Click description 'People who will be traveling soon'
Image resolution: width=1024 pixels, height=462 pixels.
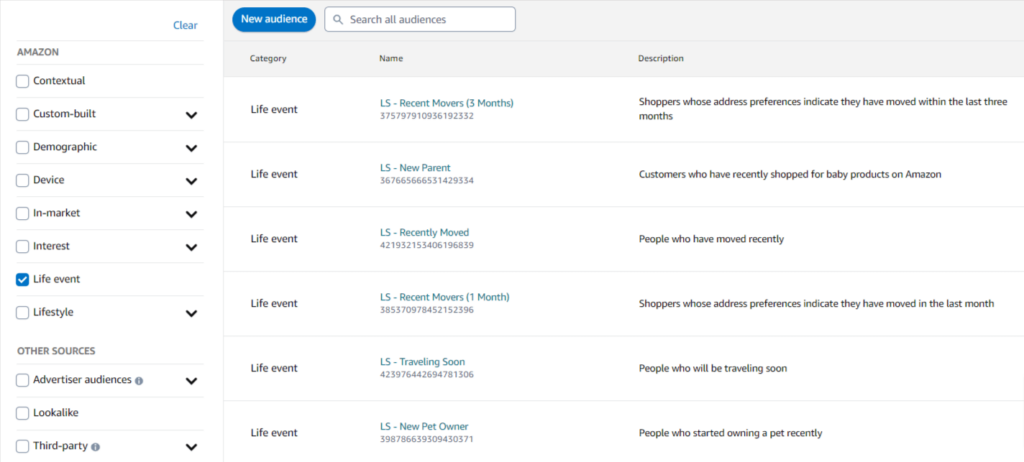pos(712,369)
